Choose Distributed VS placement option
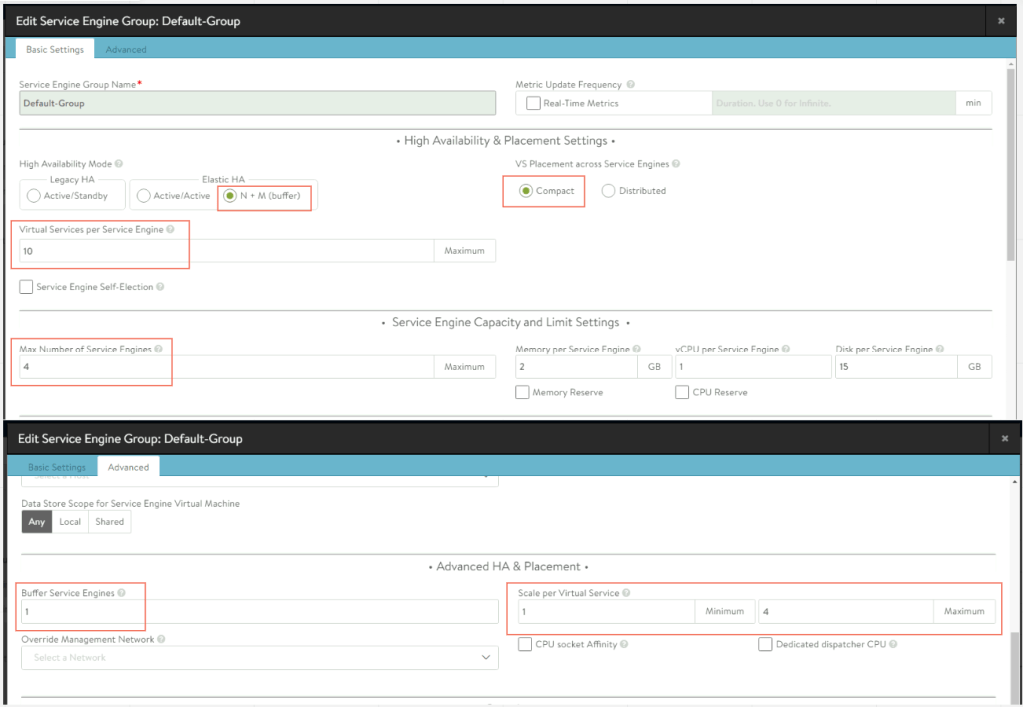 point(608,191)
